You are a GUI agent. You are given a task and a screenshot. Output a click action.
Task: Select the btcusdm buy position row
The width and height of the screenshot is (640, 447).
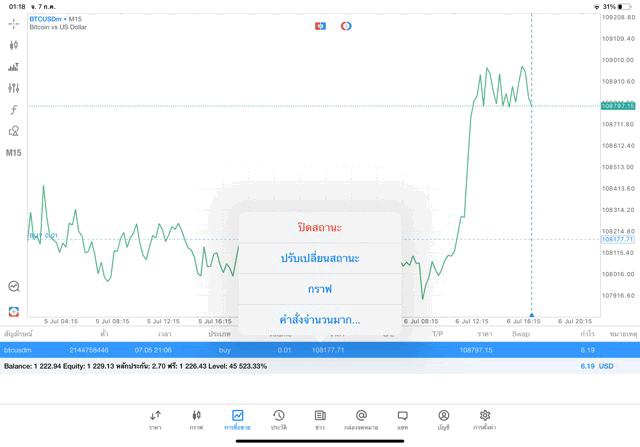coord(320,350)
